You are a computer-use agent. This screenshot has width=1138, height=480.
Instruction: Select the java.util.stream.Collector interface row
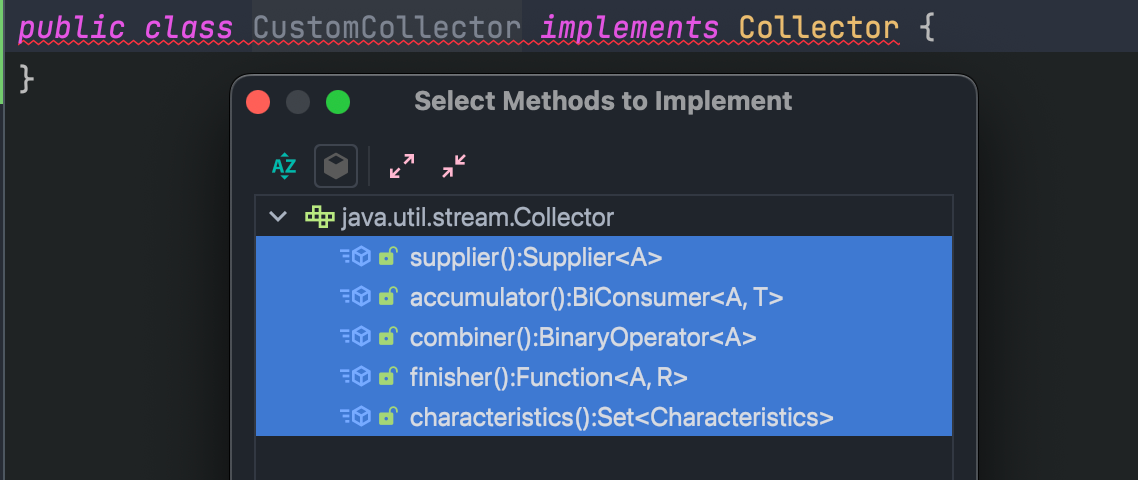click(603, 216)
